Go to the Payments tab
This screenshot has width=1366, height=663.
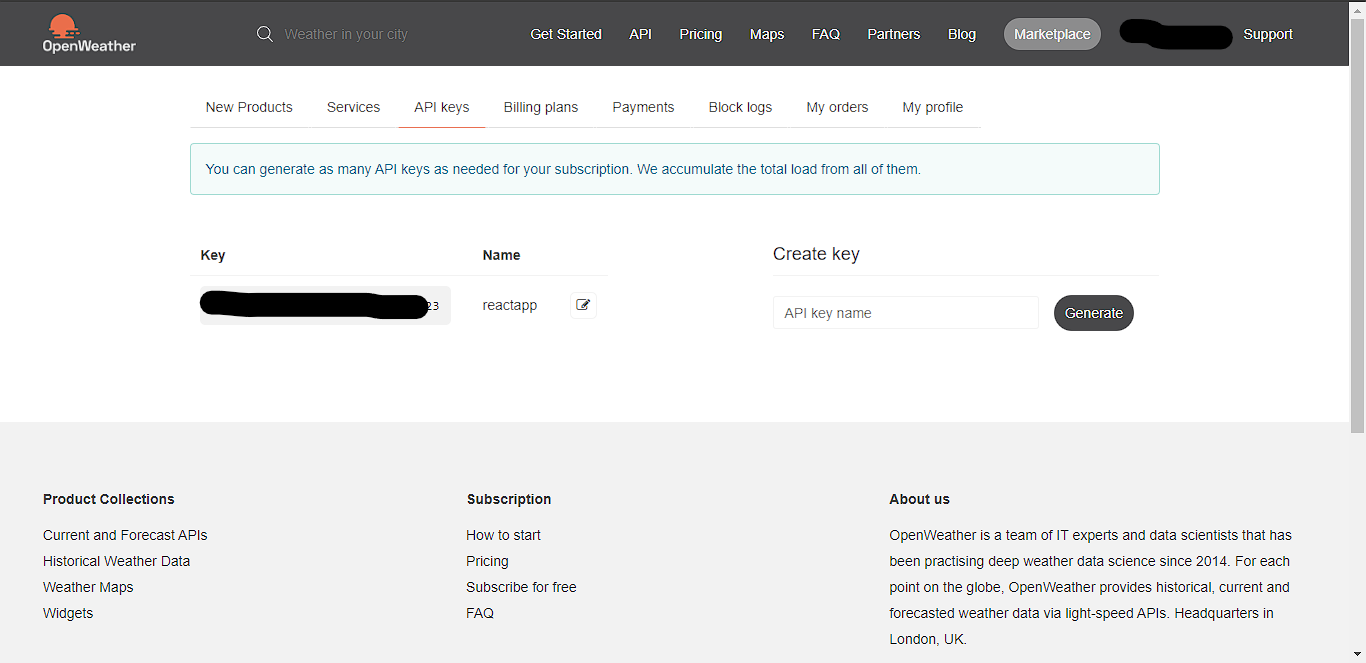tap(643, 107)
